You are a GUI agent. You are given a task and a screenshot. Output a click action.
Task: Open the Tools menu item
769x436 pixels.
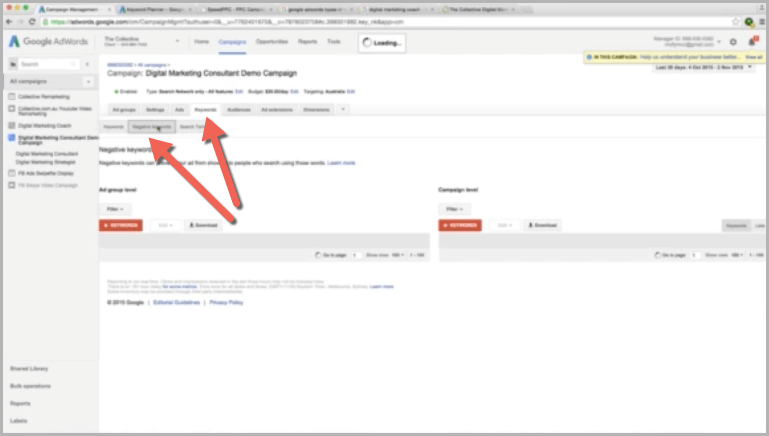[334, 42]
